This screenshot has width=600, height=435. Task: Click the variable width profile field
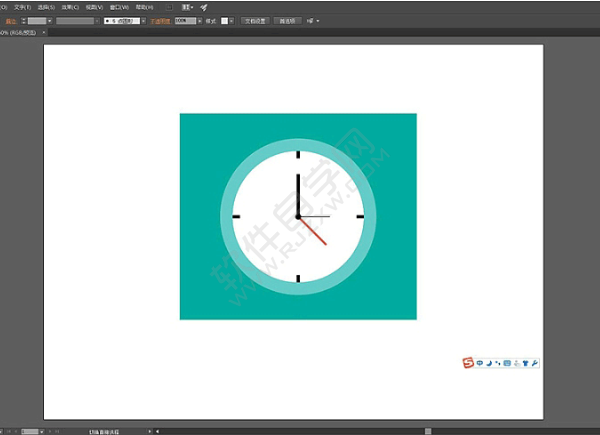click(75, 21)
